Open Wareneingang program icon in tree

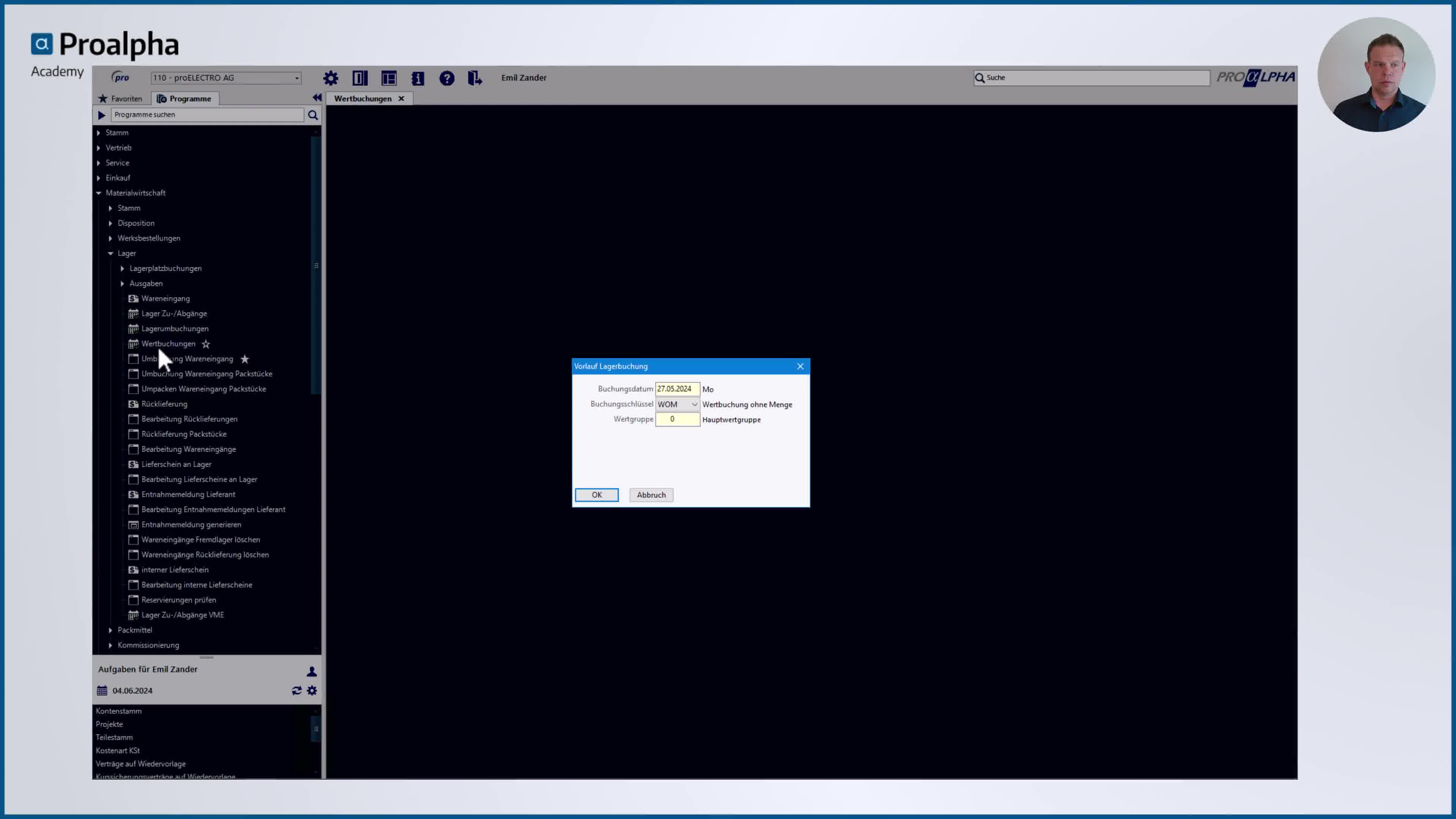[x=133, y=298]
